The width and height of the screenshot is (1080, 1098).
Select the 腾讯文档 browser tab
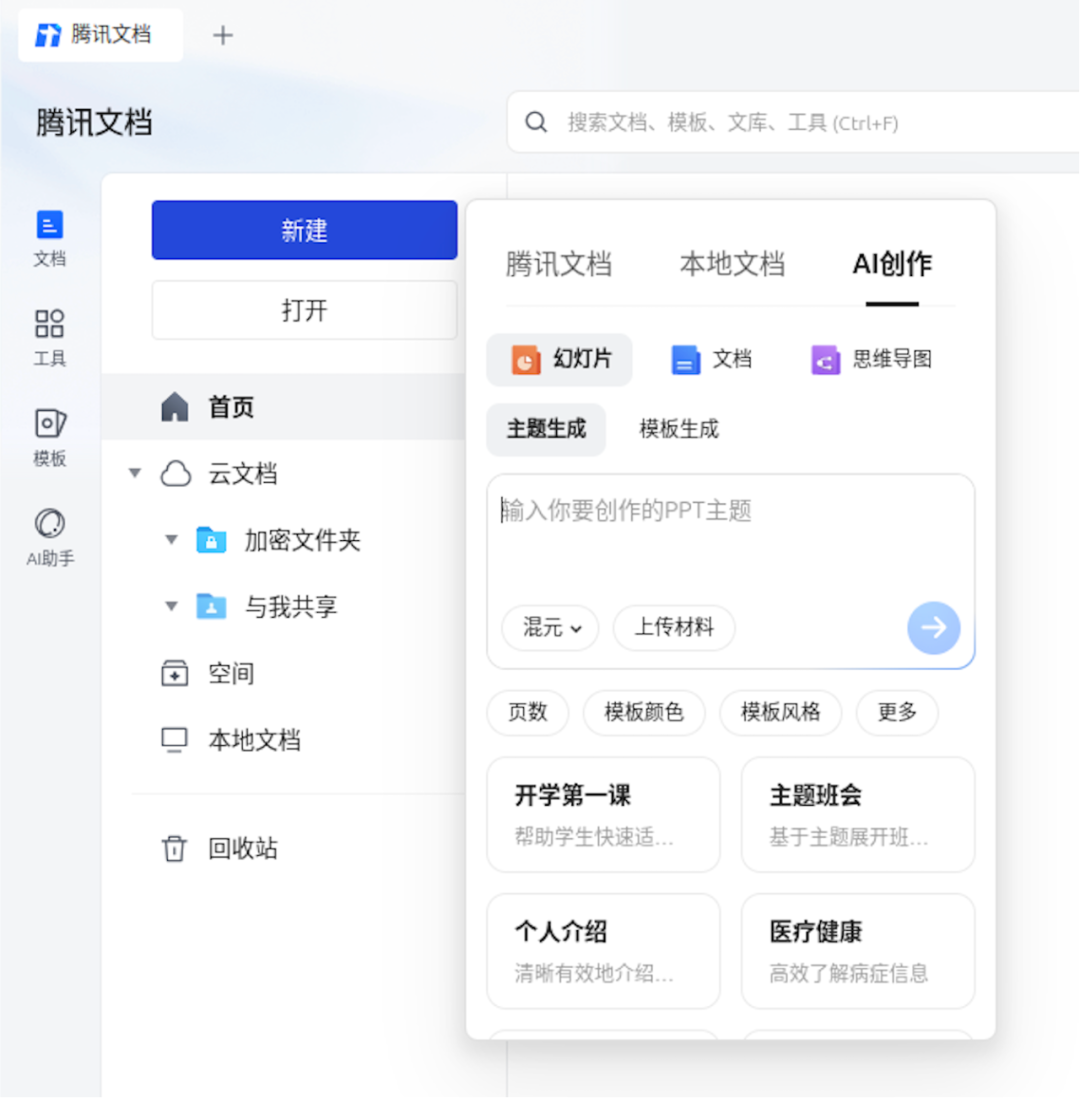[x=101, y=35]
